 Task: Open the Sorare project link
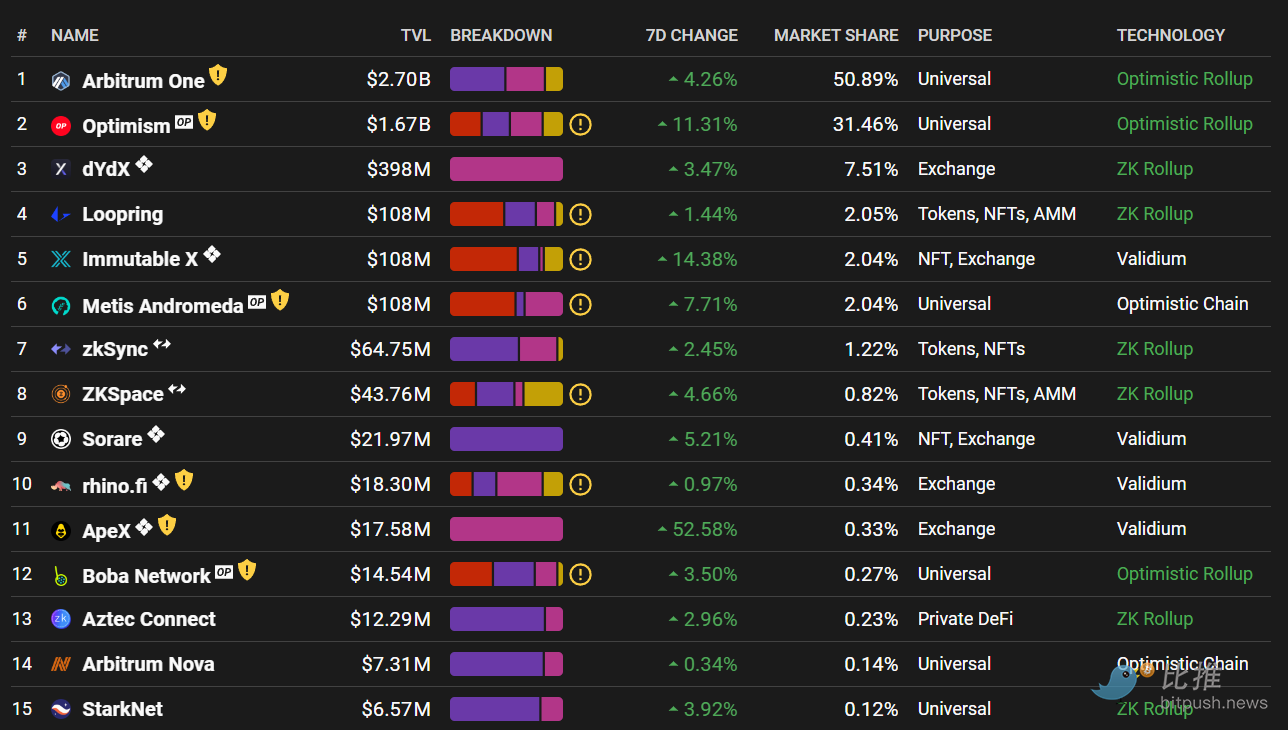[112, 440]
